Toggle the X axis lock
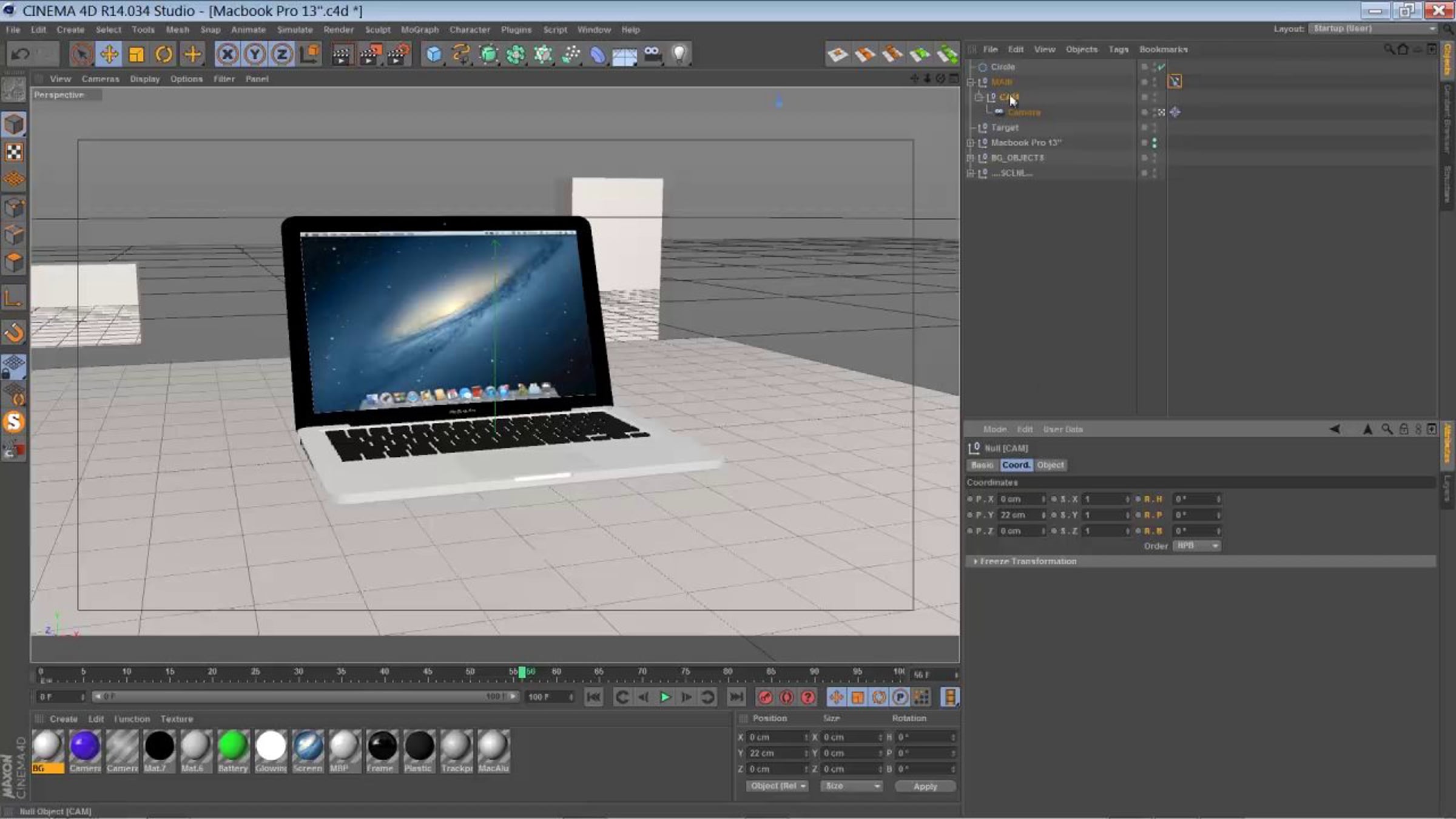1456x819 pixels. [227, 55]
